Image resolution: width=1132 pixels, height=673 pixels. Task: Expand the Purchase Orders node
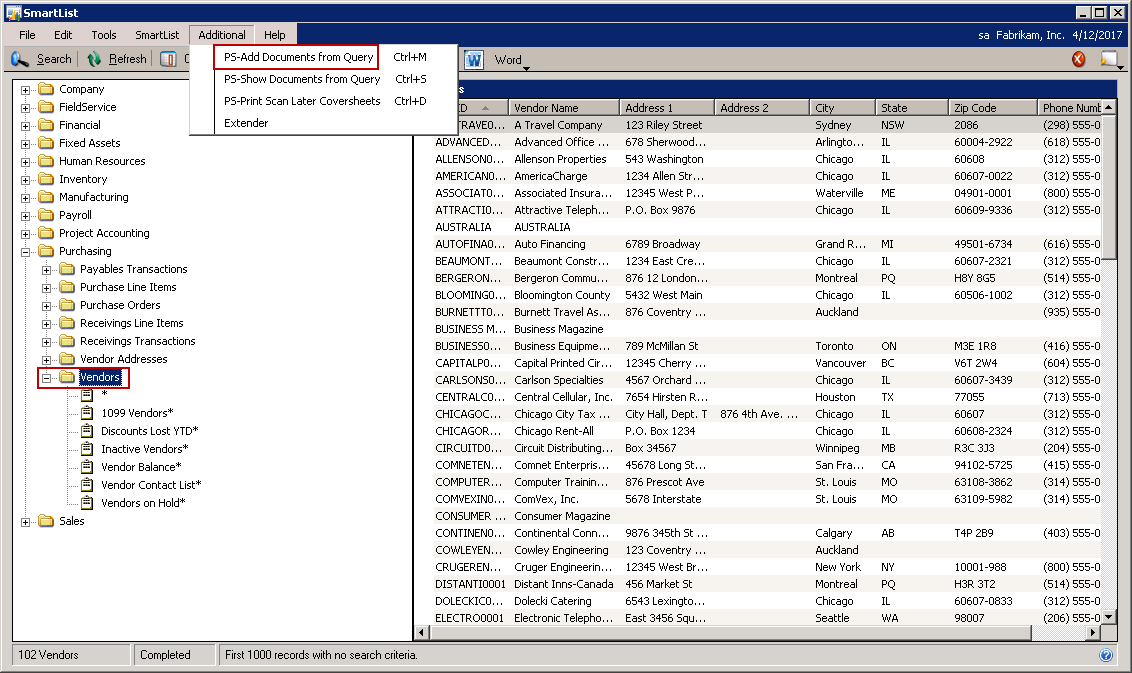46,306
